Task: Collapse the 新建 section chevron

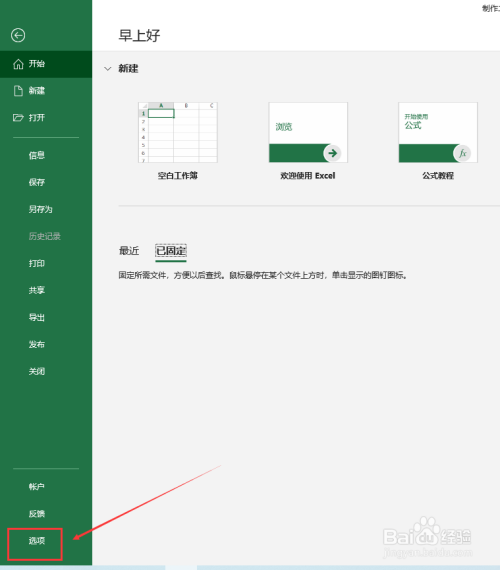Action: click(x=108, y=68)
